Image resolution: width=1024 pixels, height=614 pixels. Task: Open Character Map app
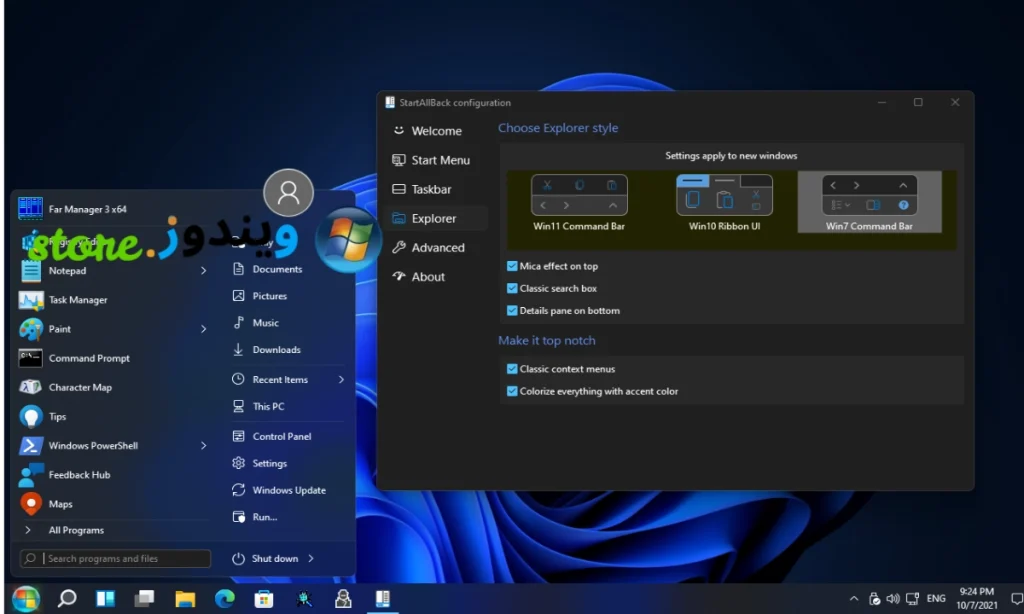79,387
